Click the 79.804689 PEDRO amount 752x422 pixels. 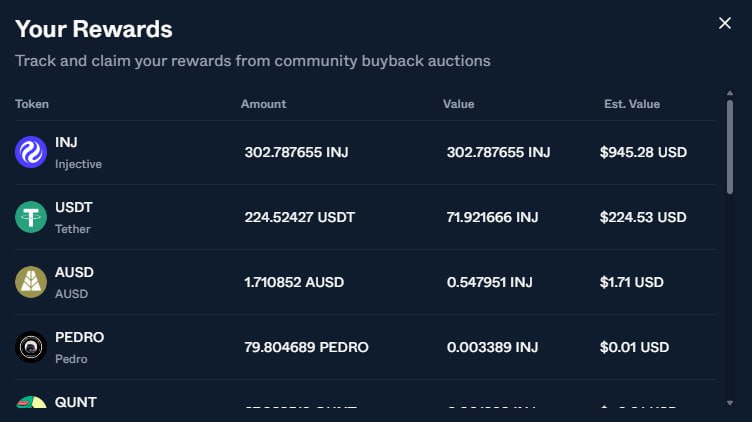pos(307,347)
